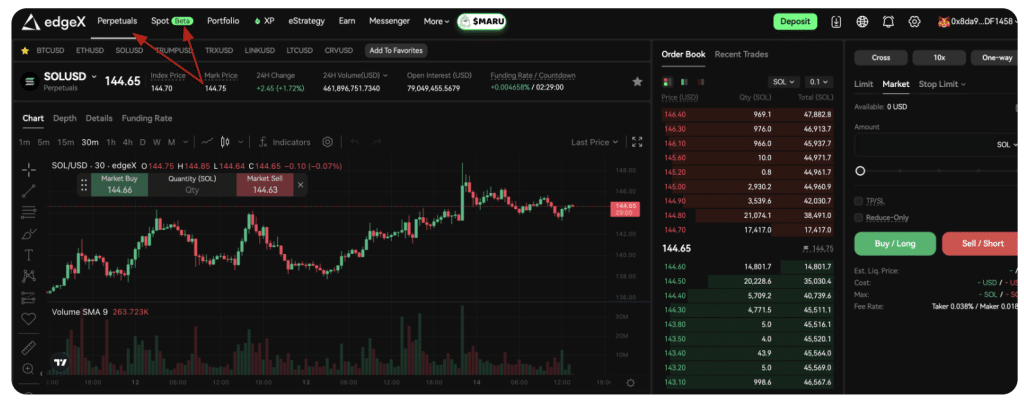Image resolution: width=1024 pixels, height=404 pixels.
Task: Expand the SOLUSD pair selector
Action: tap(94, 76)
